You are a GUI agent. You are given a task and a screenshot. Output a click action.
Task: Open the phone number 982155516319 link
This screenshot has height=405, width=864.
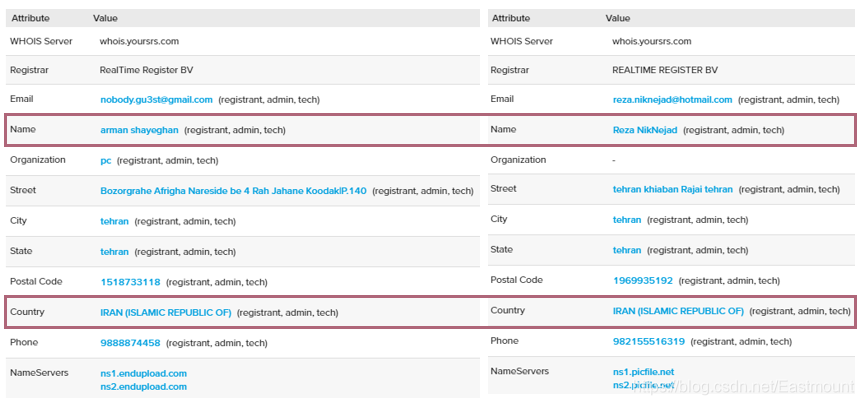point(649,342)
